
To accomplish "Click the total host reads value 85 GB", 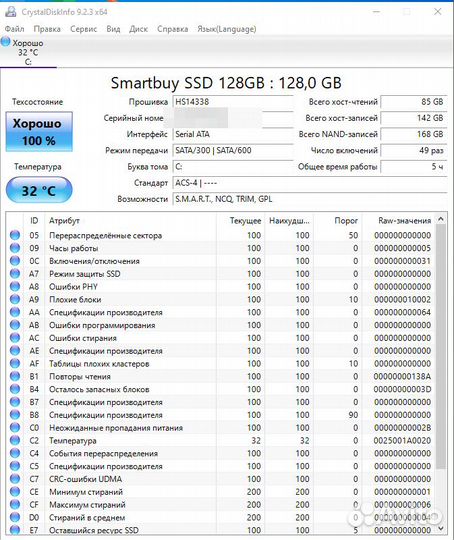I will pyautogui.click(x=414, y=102).
